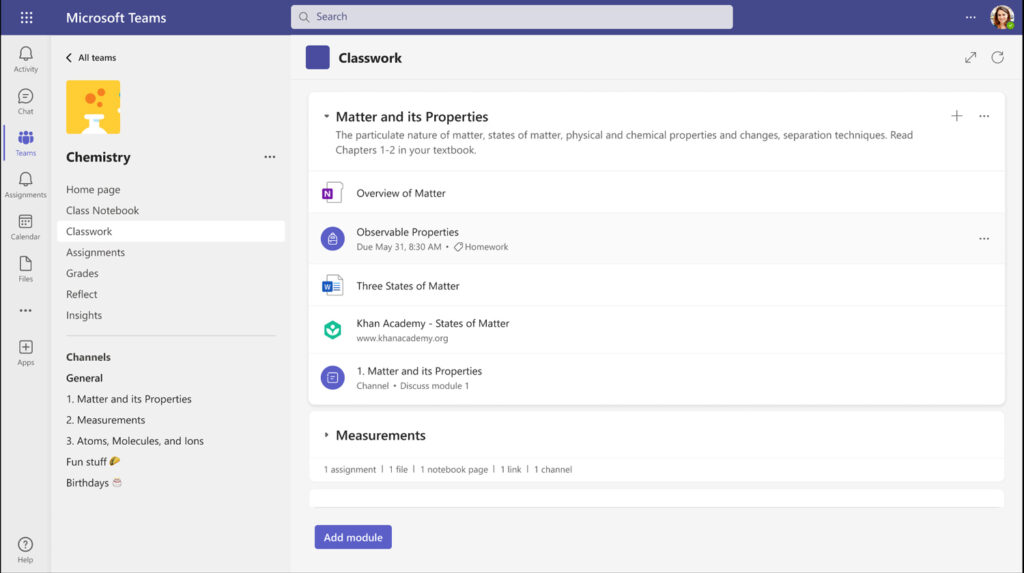Open the app launcher waffle grid
Image resolution: width=1024 pixels, height=573 pixels.
26,17
